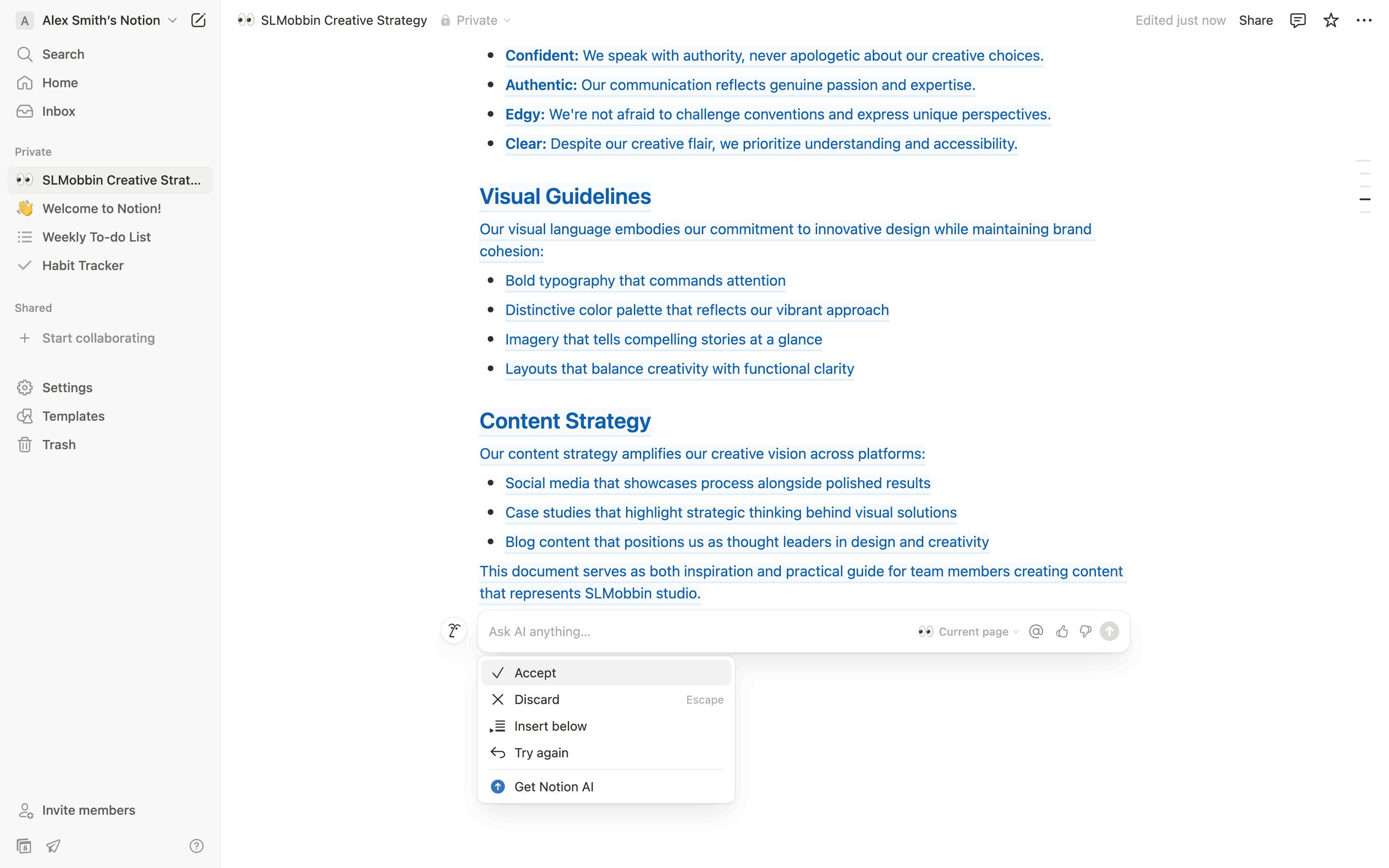Click Invite members in the sidebar

(x=88, y=810)
